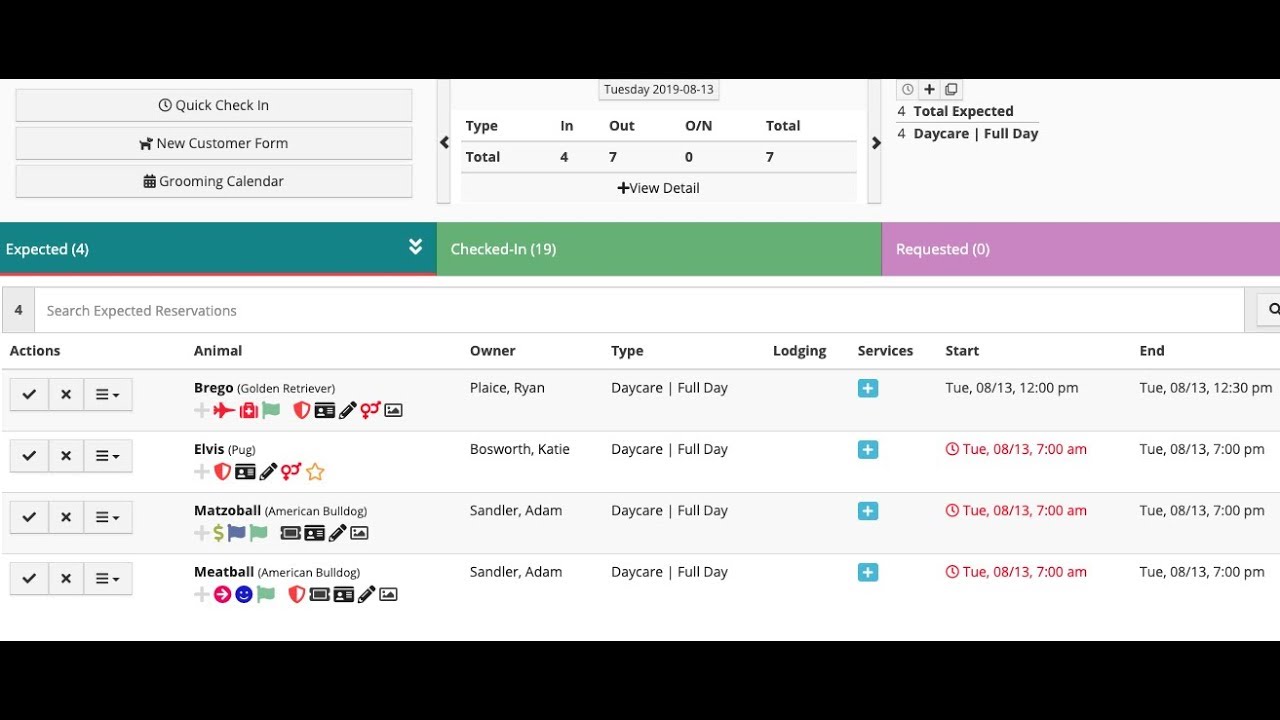Open the New Customer Form
Screen dimensions: 1280x720
(x=214, y=143)
